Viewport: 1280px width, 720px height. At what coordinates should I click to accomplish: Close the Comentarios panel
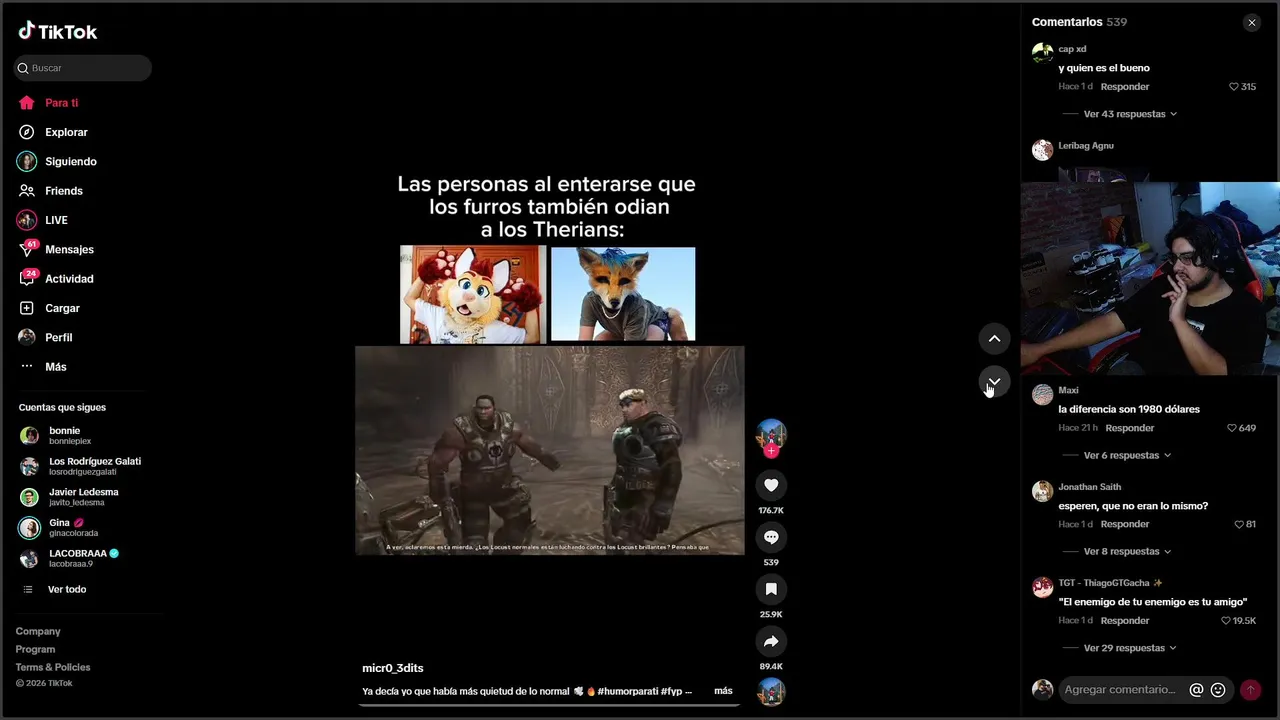pos(1251,22)
